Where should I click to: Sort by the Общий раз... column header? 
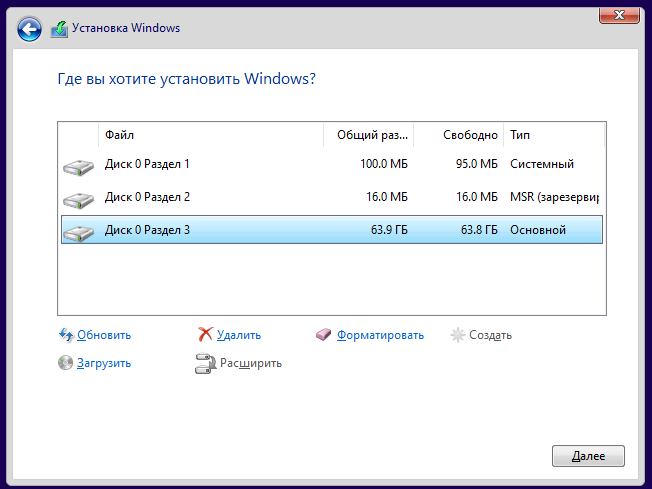368,135
